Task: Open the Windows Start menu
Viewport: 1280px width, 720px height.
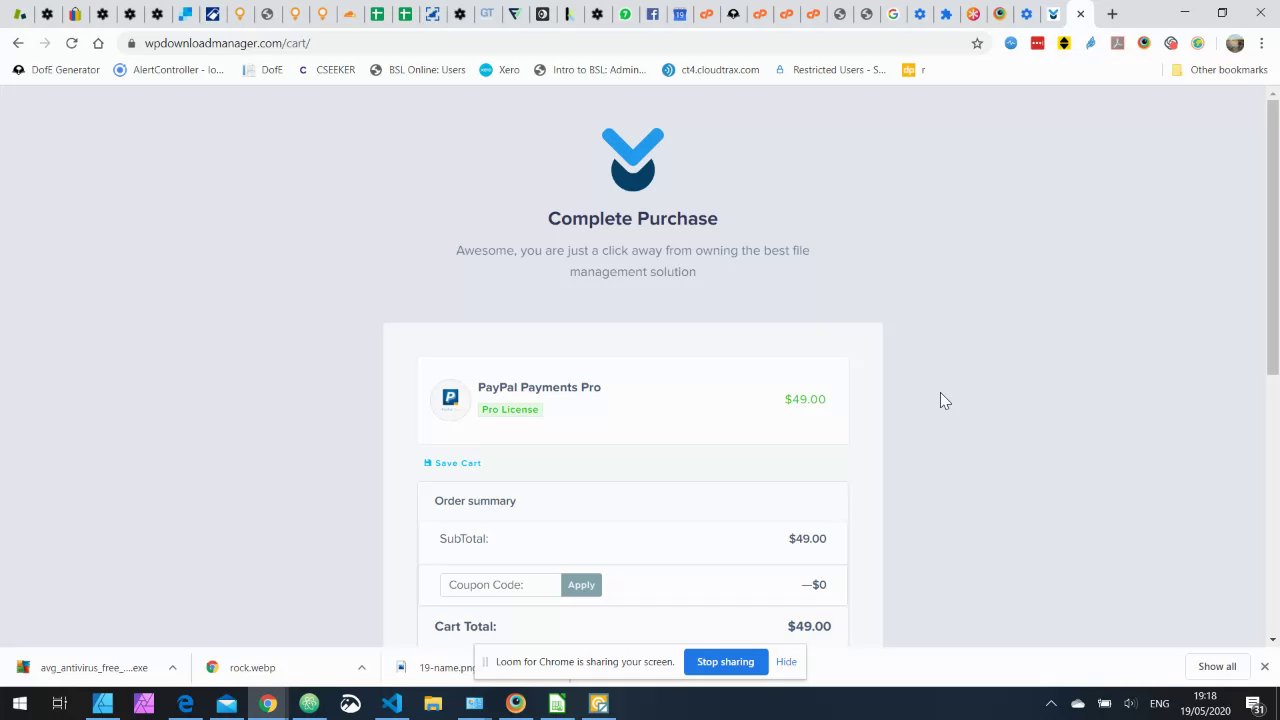Action: 19,704
